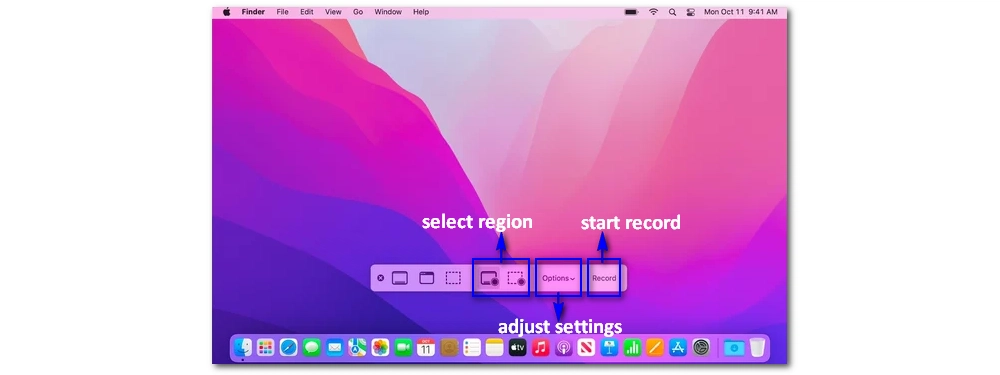
Task: Launch Pages from the Dock
Action: click(x=656, y=348)
